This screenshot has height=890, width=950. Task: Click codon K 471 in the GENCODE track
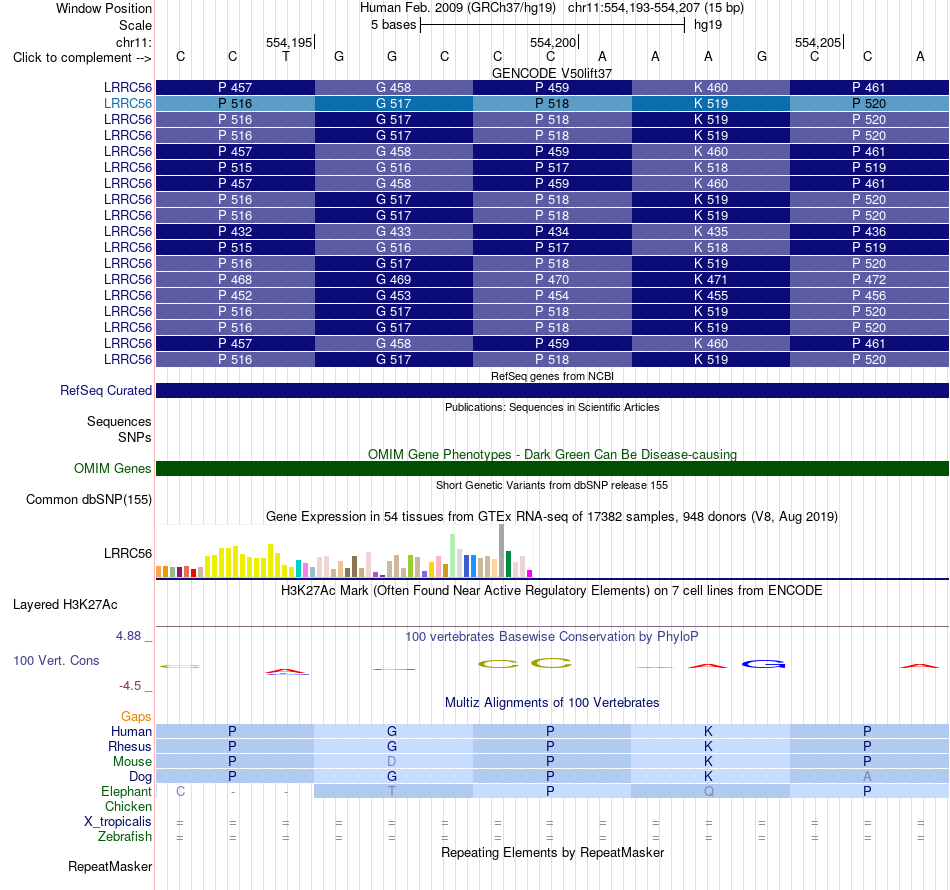(x=711, y=279)
